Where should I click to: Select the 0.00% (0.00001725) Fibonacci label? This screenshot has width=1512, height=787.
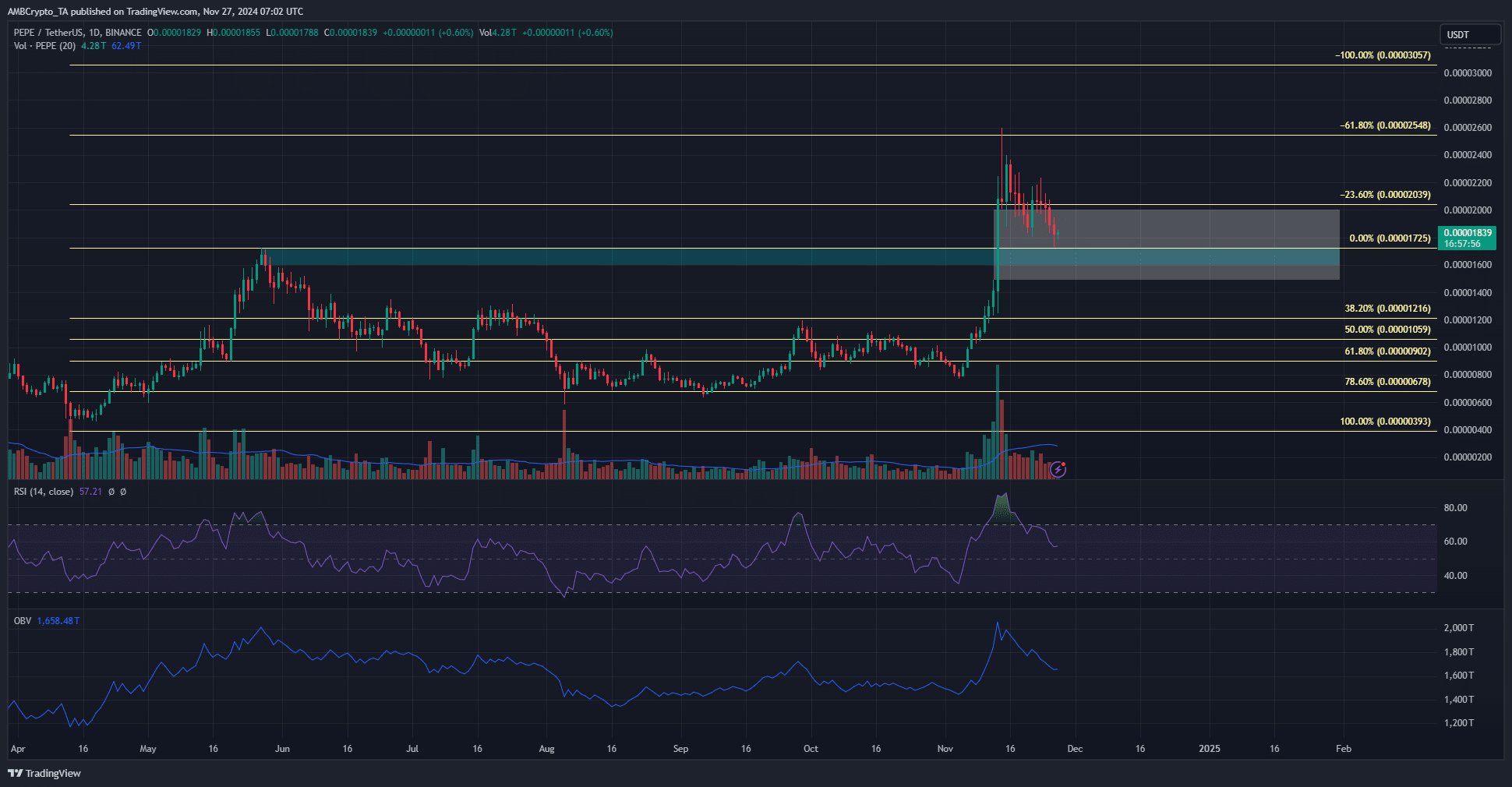coord(1390,238)
